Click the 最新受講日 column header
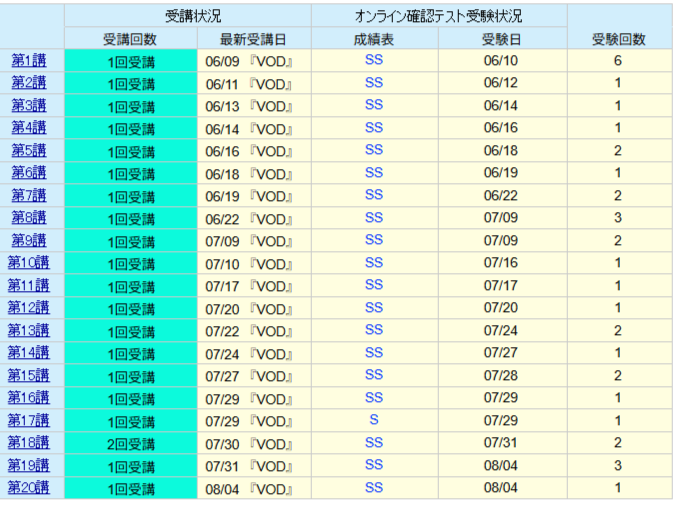This screenshot has height=507, width=679. click(x=253, y=39)
